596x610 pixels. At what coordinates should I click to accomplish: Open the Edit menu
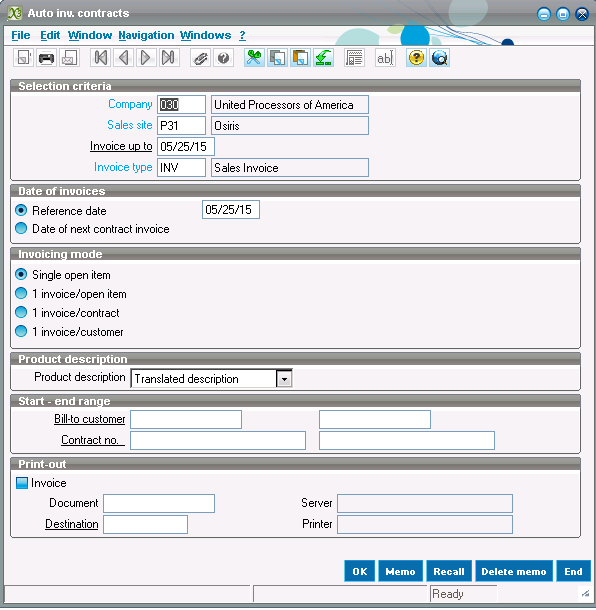click(x=50, y=35)
